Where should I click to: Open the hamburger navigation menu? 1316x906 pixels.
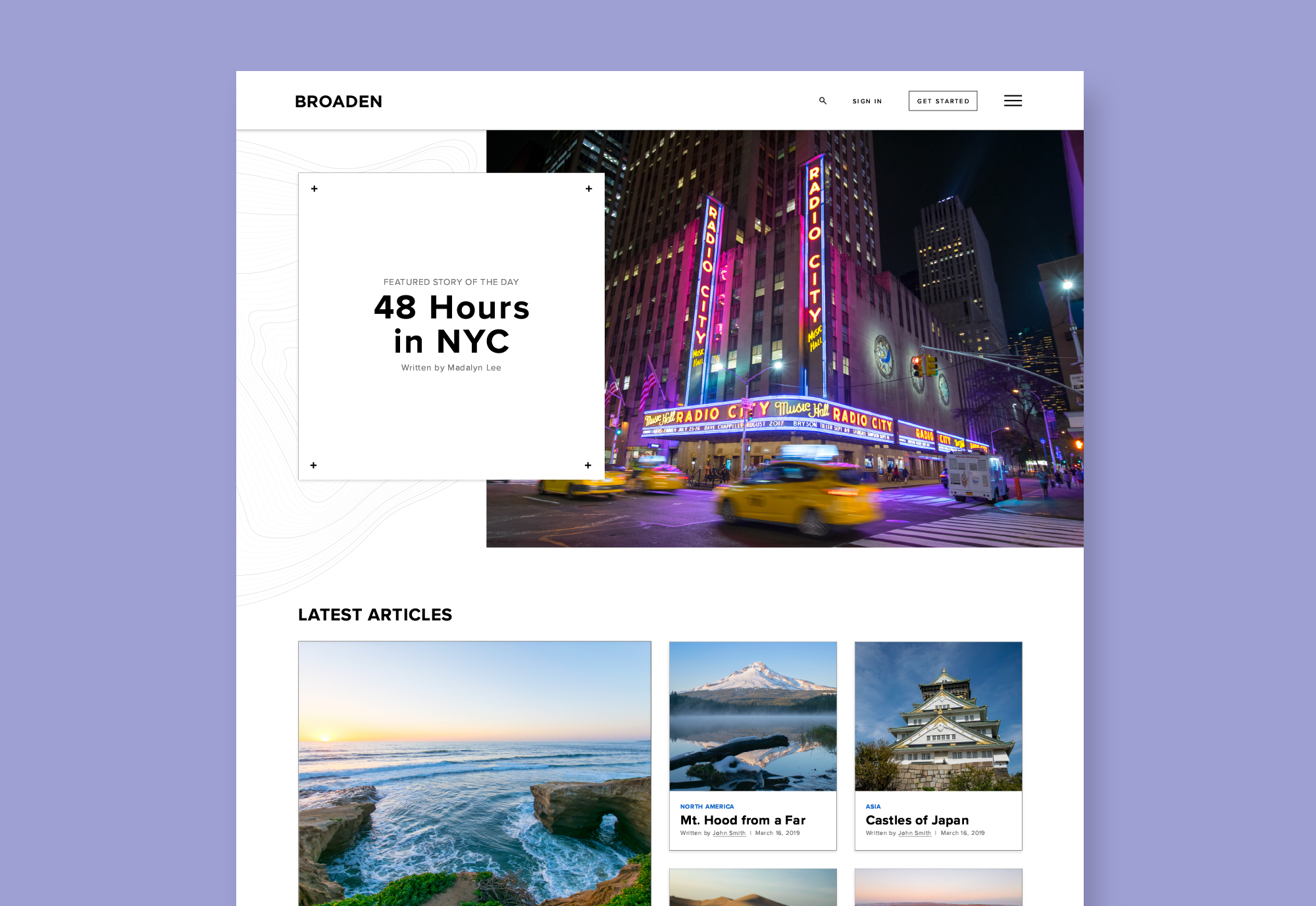coord(1013,101)
